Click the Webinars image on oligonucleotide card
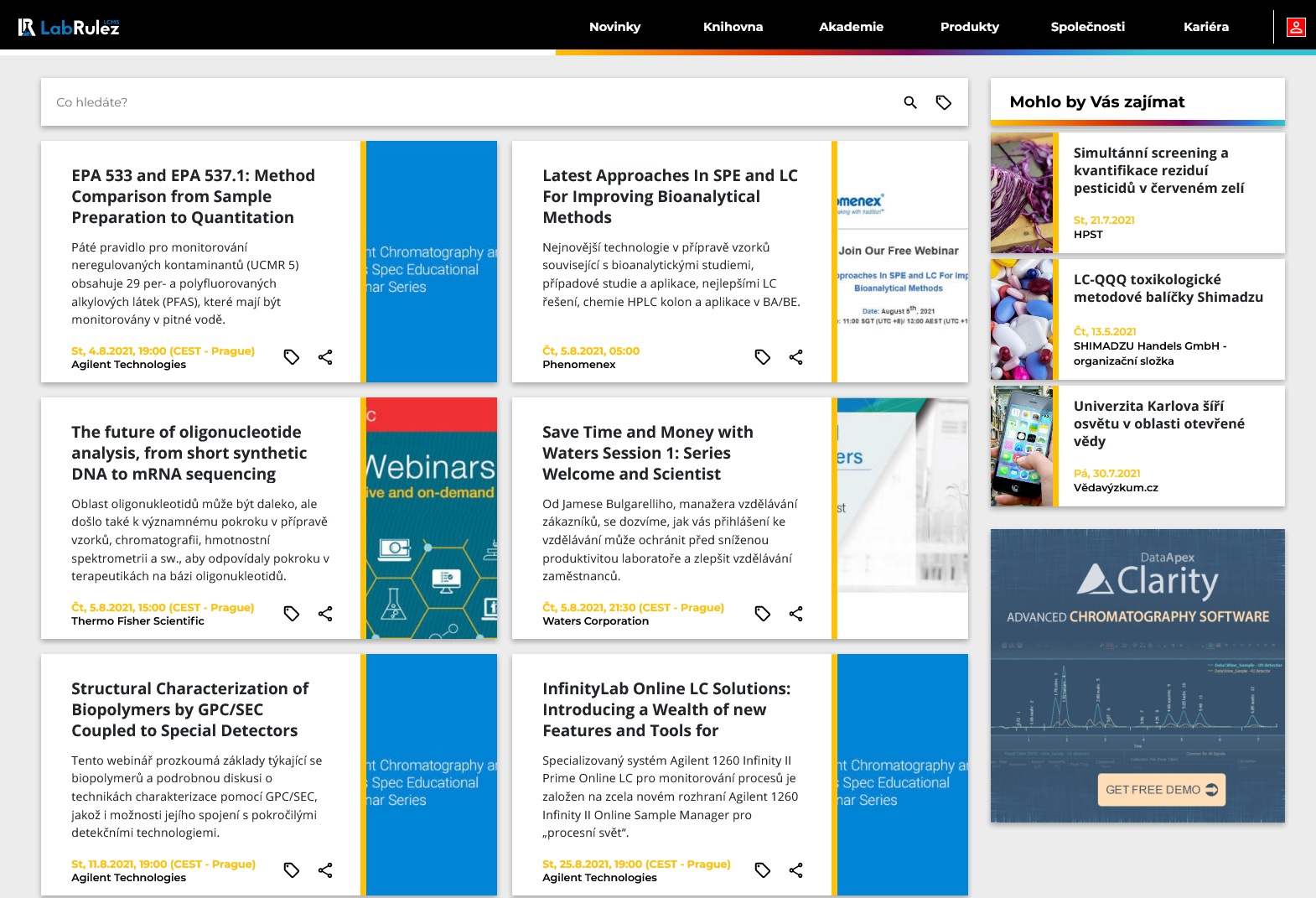 point(432,518)
